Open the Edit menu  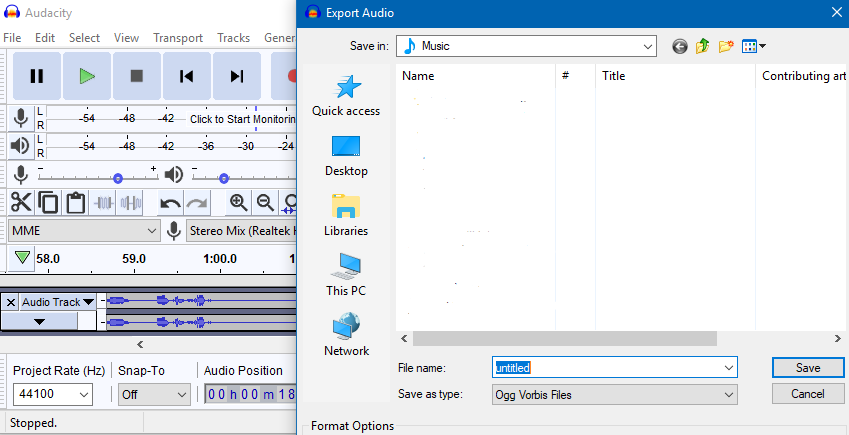point(45,38)
